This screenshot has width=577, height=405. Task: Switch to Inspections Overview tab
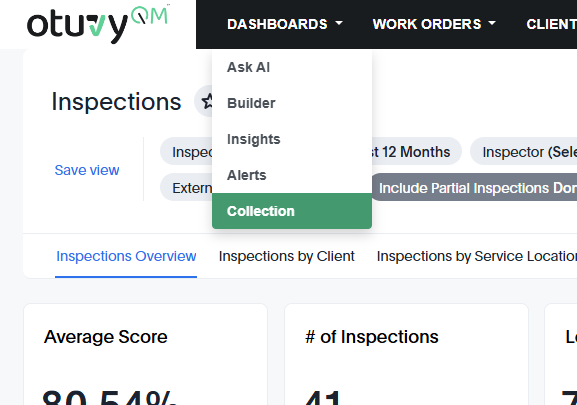point(126,256)
